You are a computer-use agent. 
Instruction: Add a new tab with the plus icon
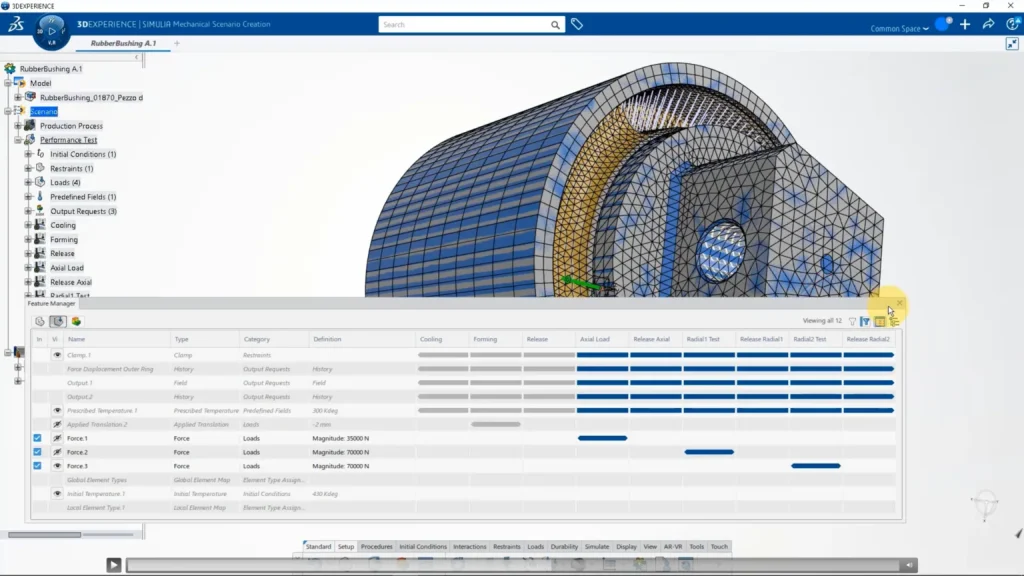coord(177,43)
